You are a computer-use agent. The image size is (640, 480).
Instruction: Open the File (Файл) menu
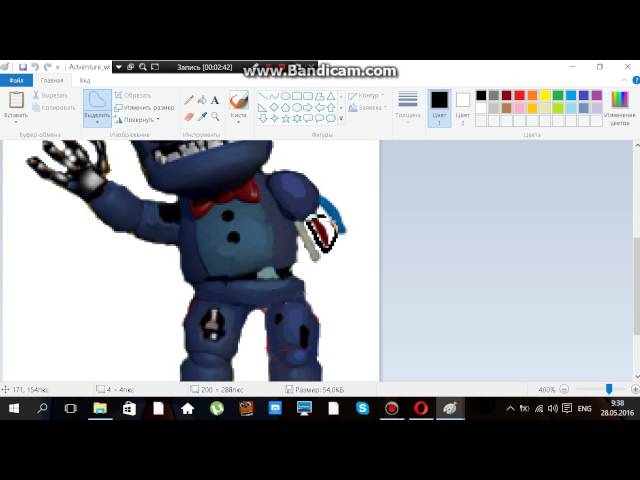click(16, 80)
